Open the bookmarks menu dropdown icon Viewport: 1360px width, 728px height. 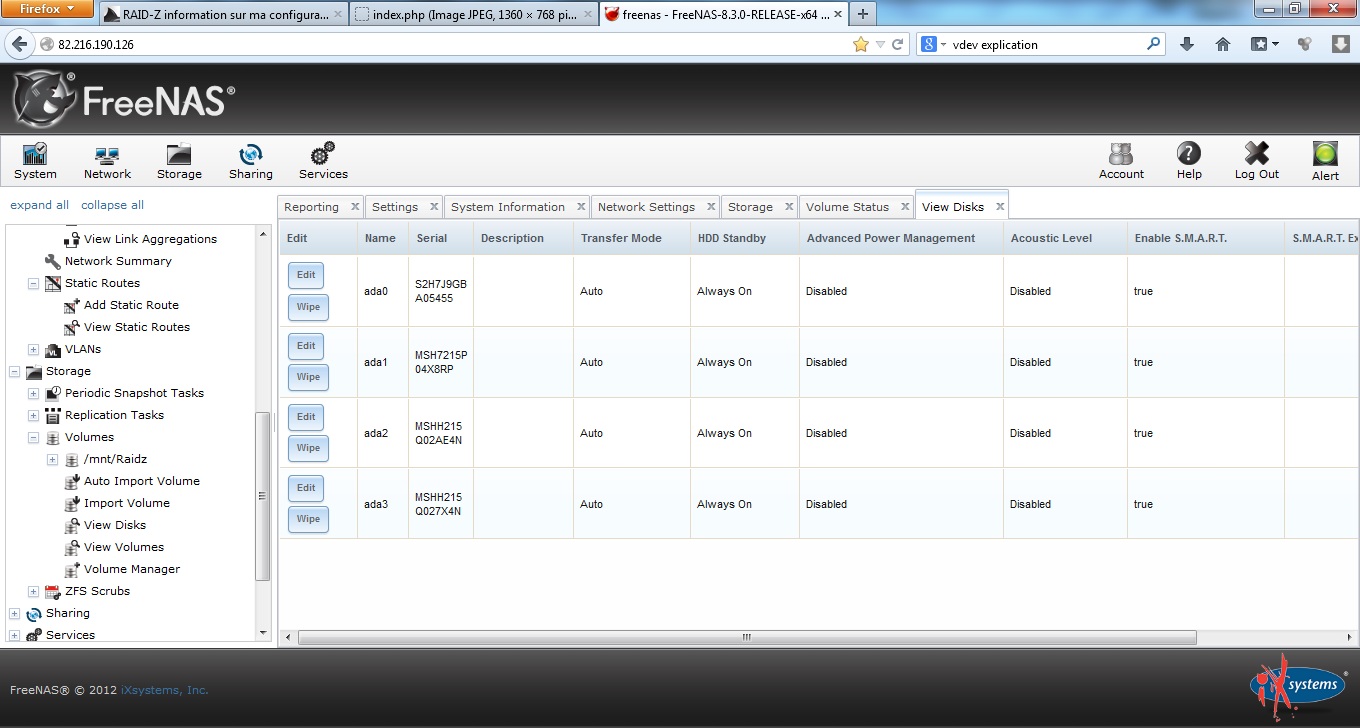point(1265,44)
